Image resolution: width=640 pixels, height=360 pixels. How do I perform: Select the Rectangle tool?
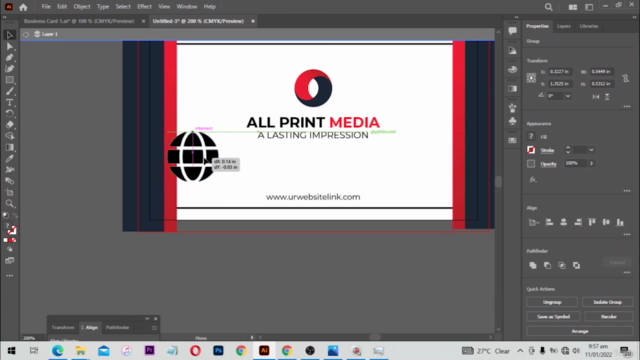9,80
